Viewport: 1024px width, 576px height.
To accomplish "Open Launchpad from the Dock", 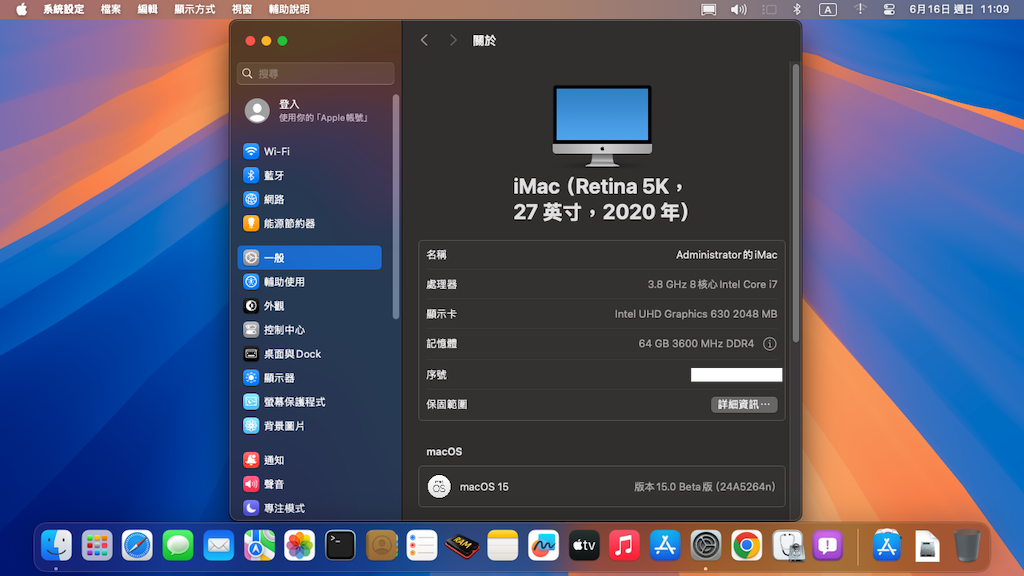I will pos(97,545).
